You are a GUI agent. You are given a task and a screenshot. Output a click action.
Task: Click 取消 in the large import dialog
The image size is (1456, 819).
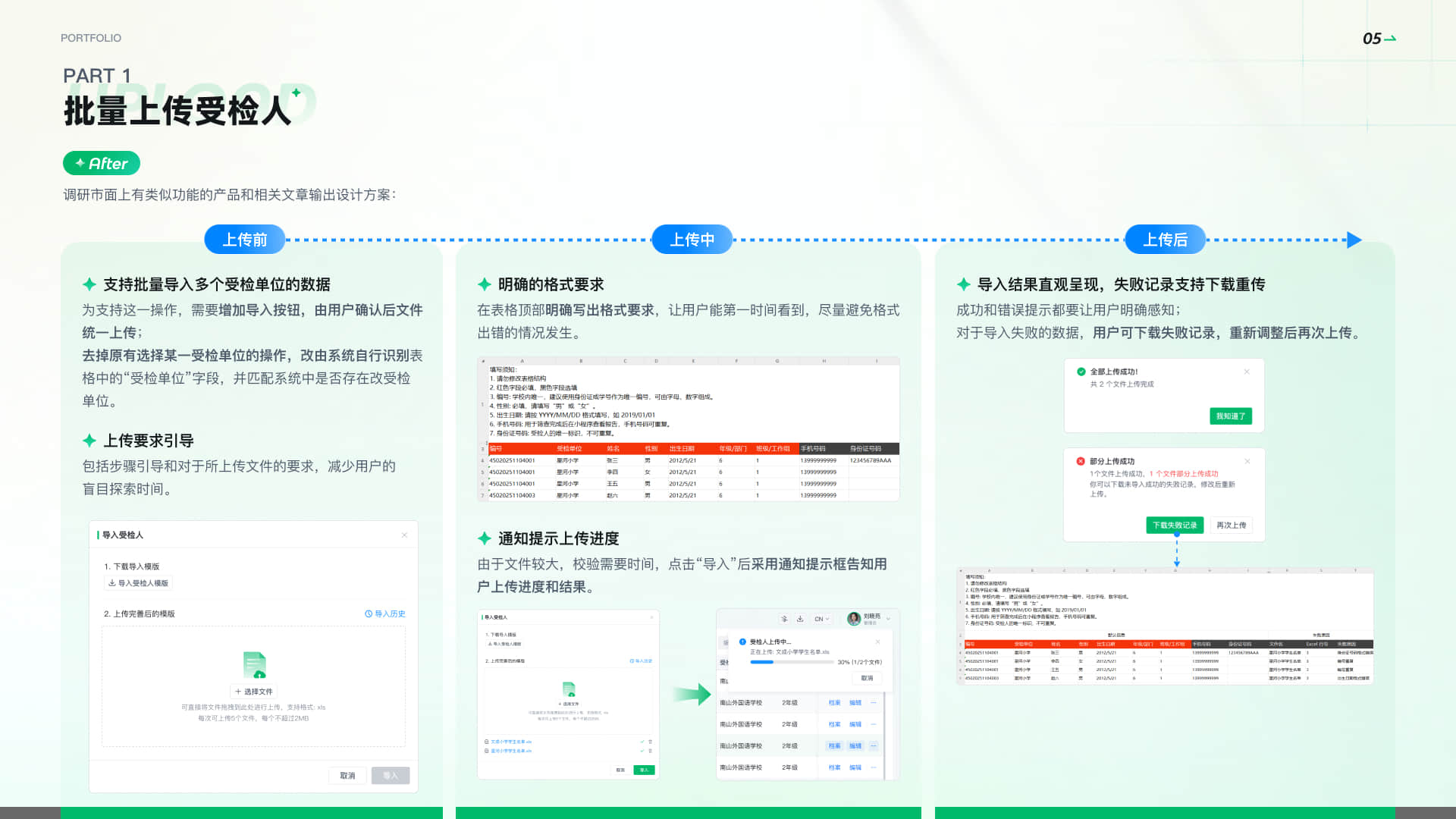pos(347,776)
